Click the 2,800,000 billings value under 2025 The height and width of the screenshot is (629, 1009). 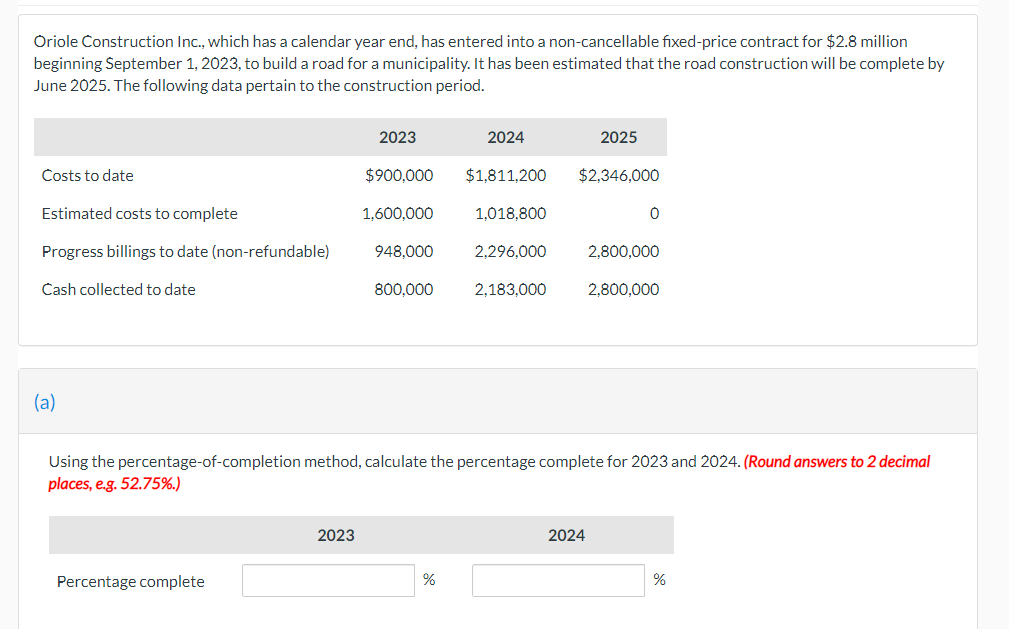tap(622, 251)
